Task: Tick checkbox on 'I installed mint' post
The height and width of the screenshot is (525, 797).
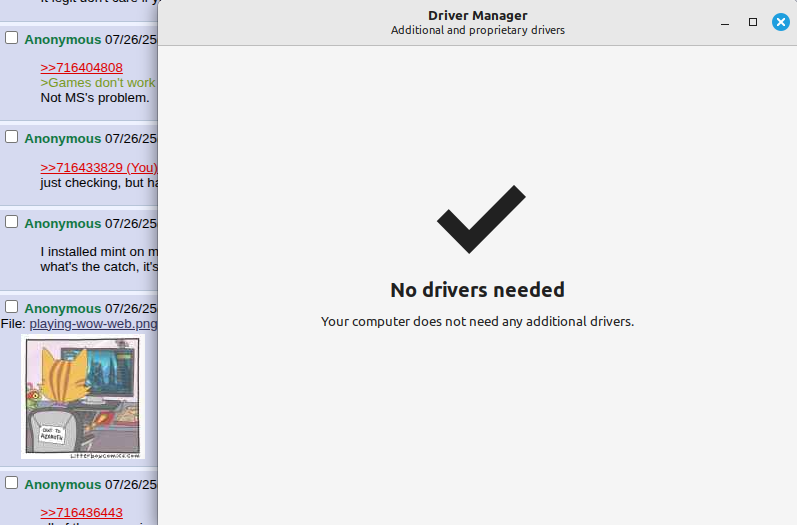Action: click(12, 222)
